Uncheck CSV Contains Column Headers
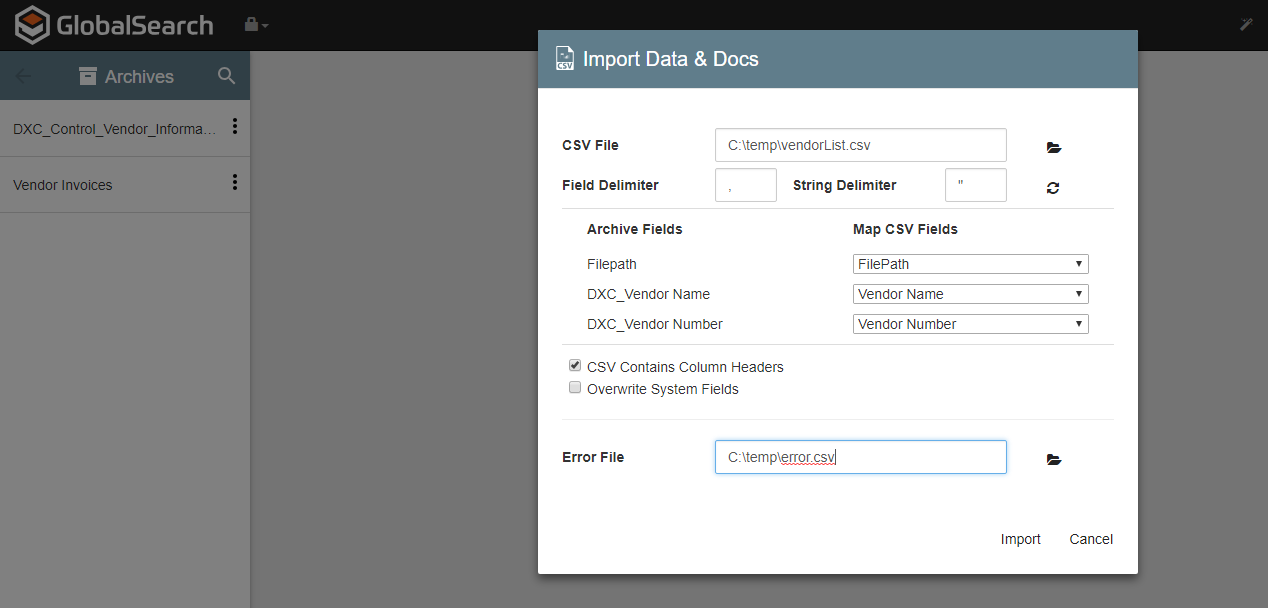 [575, 366]
